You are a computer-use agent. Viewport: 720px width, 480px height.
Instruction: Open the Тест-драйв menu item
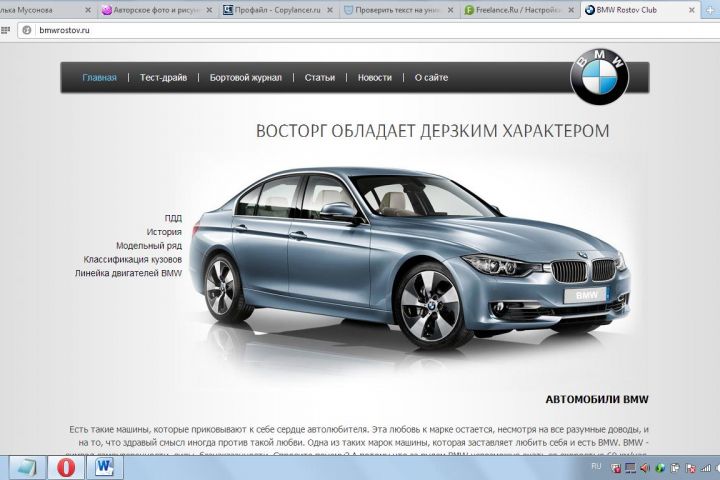pos(163,78)
